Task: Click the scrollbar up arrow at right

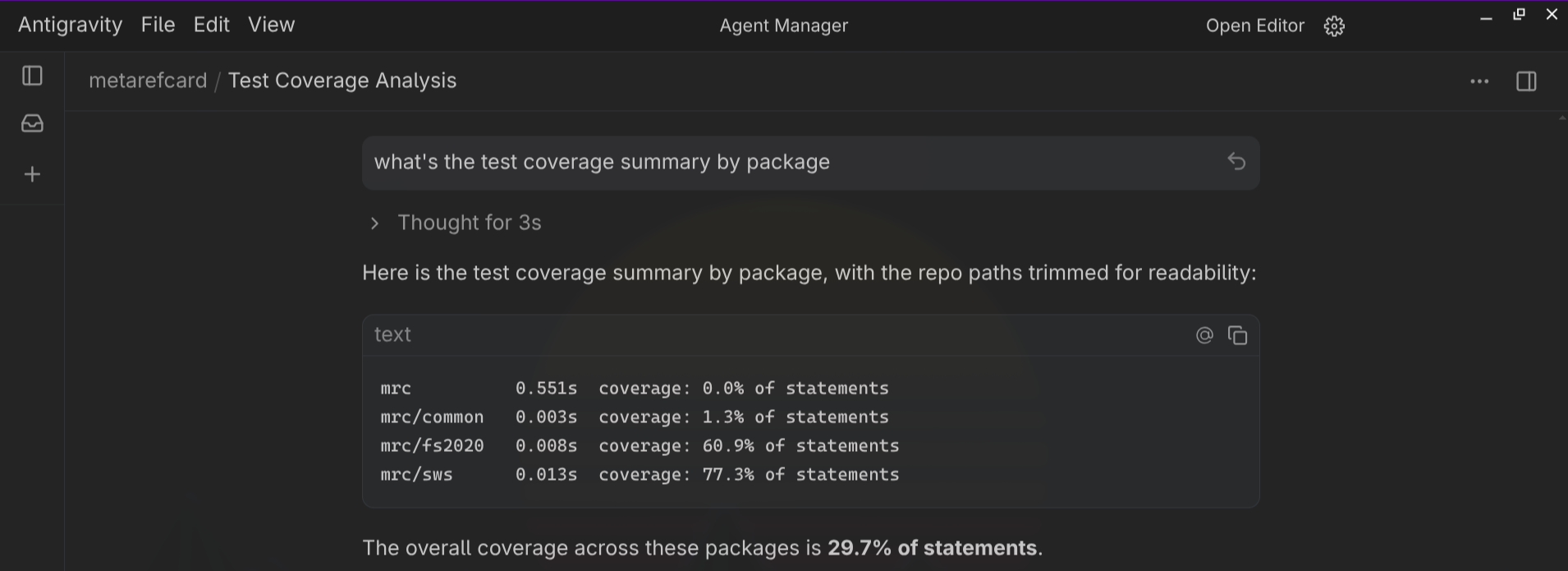Action: tap(1561, 119)
